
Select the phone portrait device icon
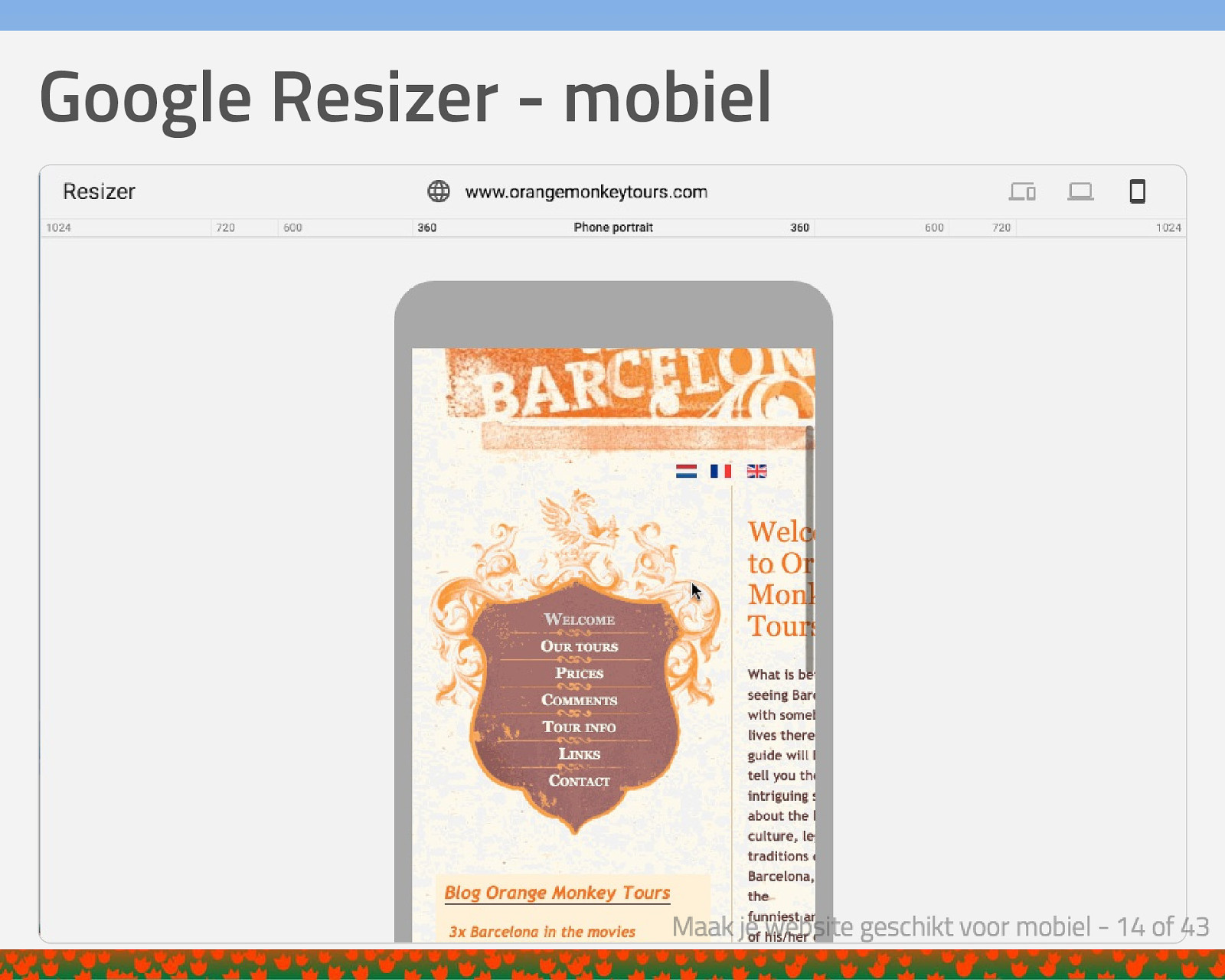(x=1138, y=191)
